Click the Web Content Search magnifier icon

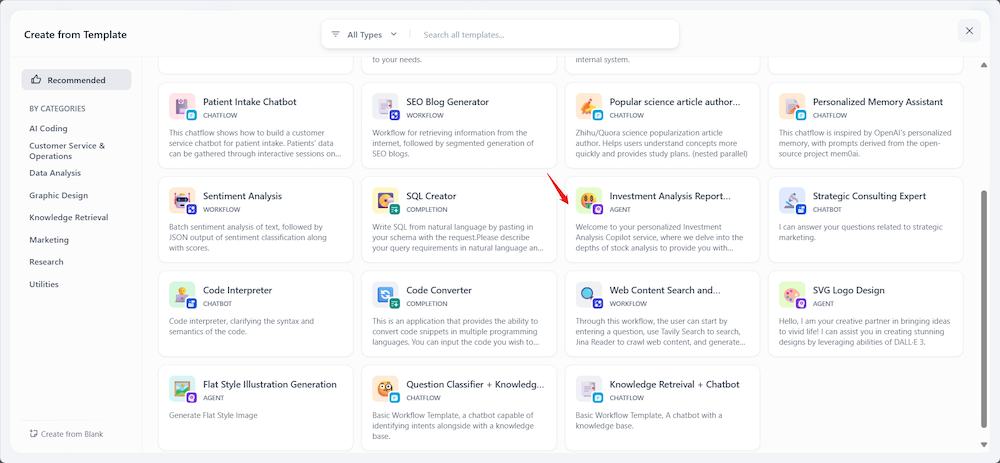point(588,295)
